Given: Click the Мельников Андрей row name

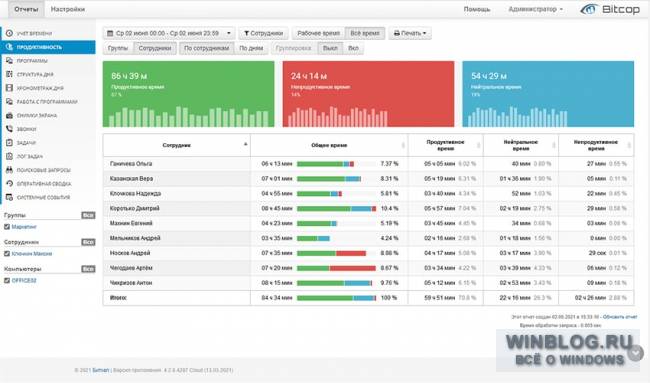Looking at the screenshot, I should 135,238.
